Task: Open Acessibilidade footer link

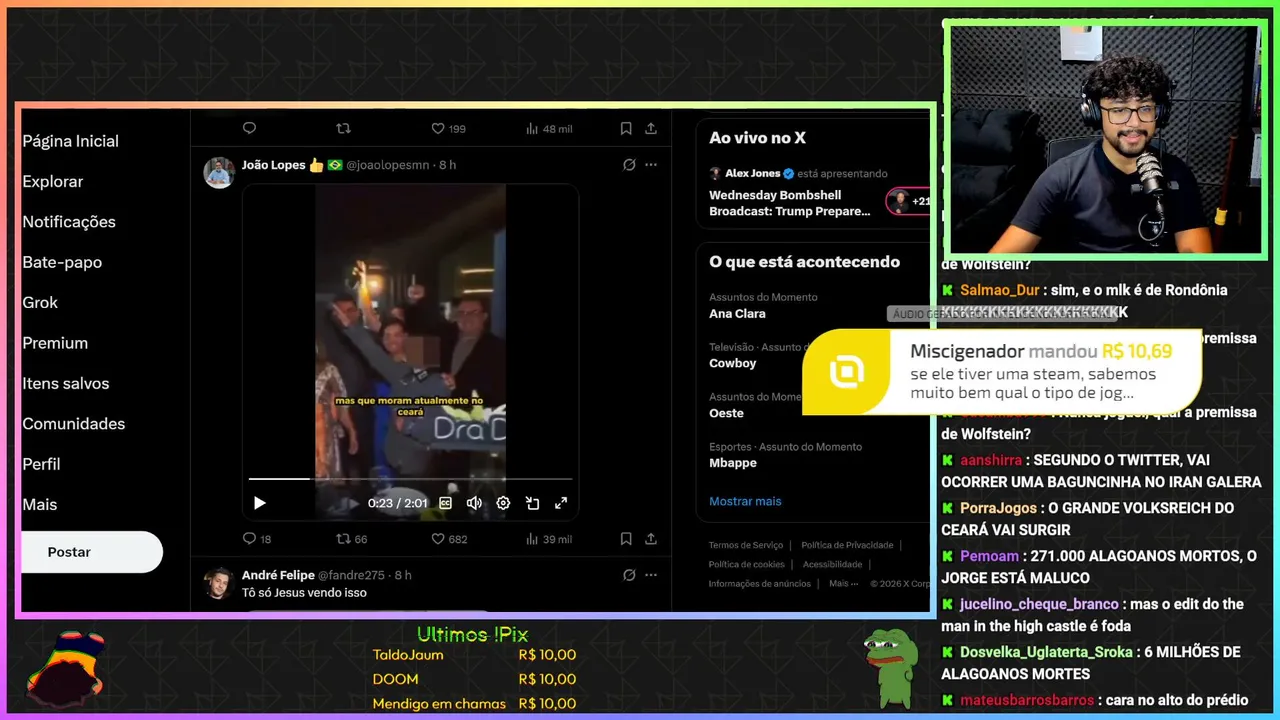Action: tap(832, 564)
